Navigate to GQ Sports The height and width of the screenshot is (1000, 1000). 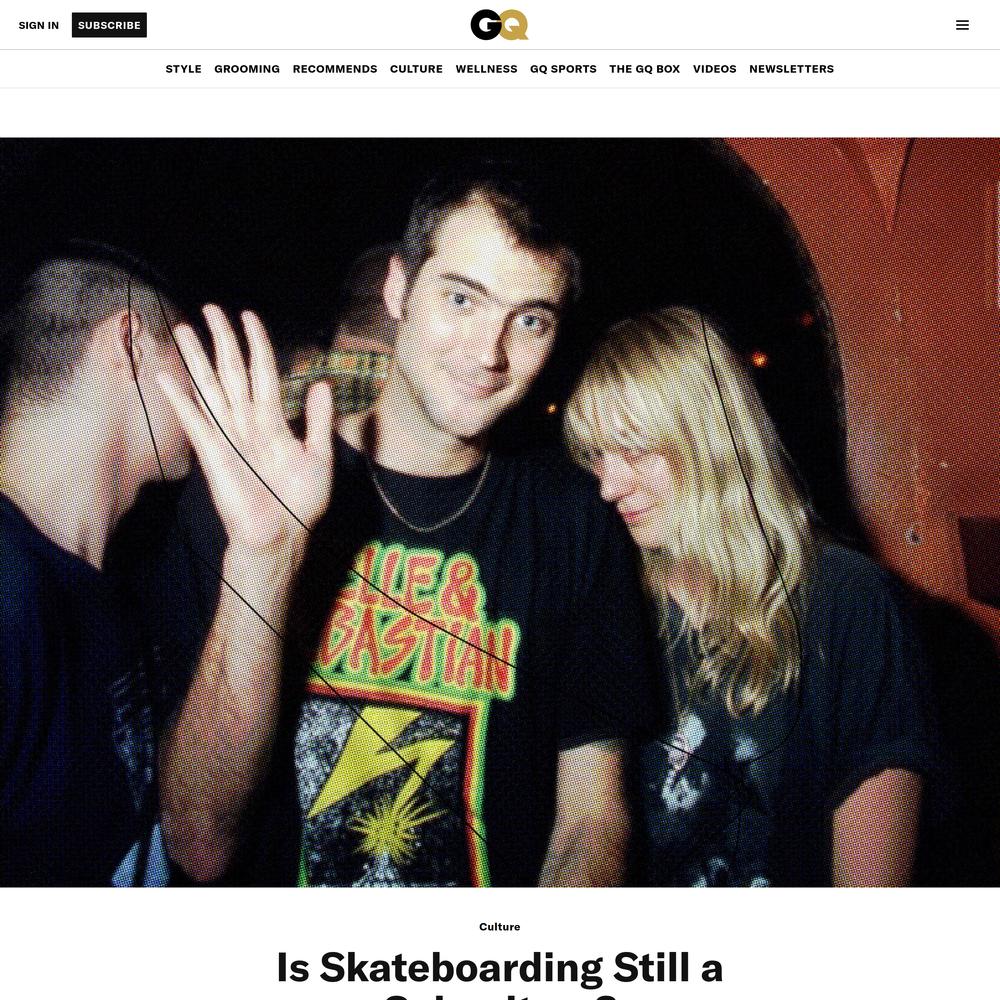(563, 69)
